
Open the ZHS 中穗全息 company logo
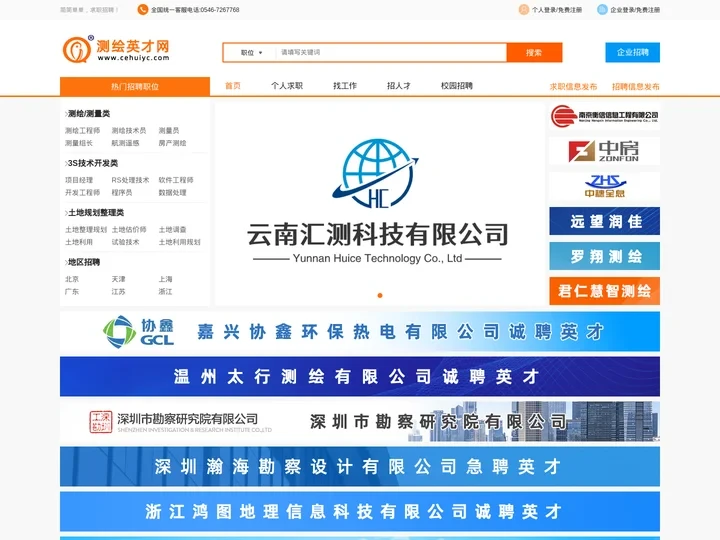[604, 186]
